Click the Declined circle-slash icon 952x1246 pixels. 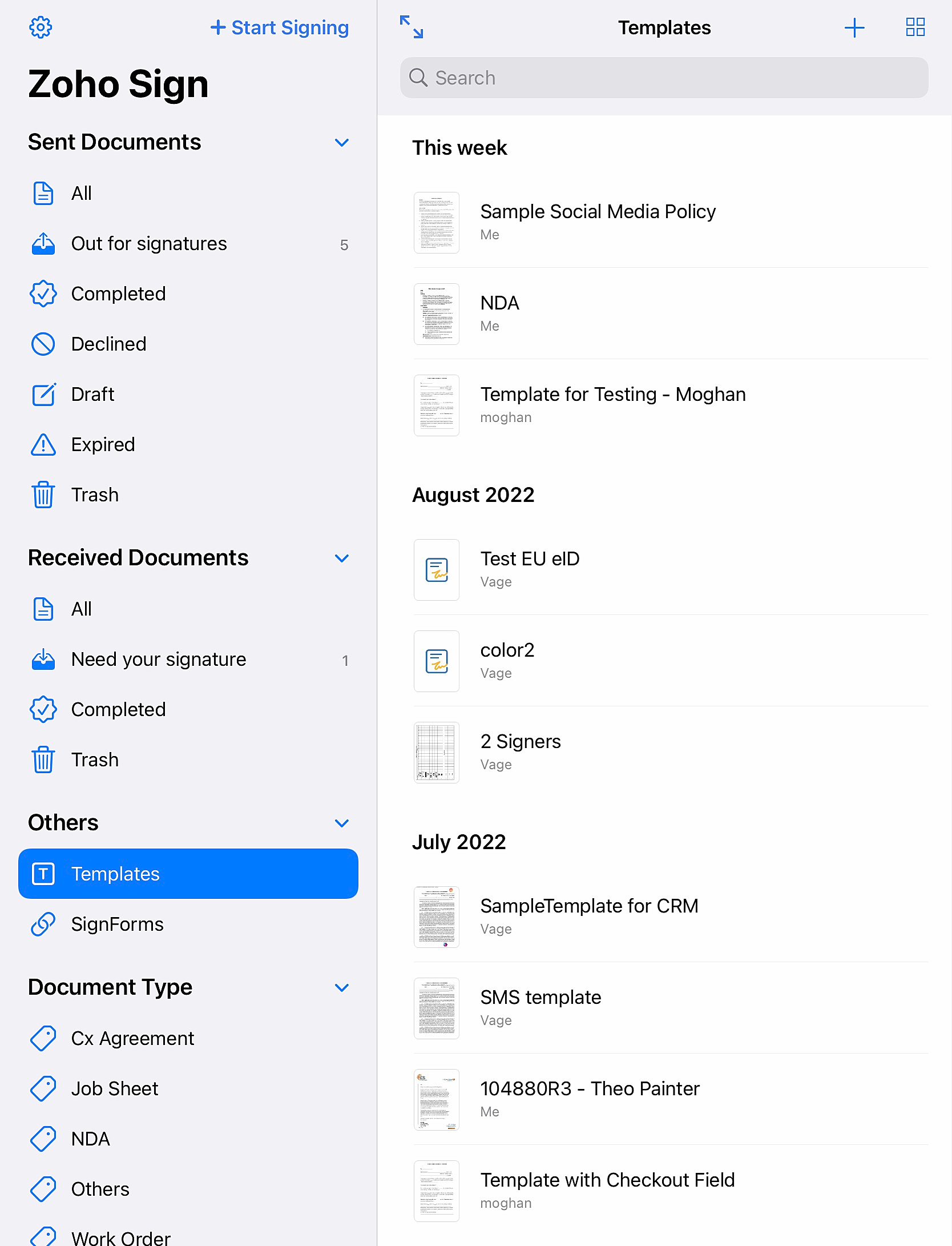(43, 344)
